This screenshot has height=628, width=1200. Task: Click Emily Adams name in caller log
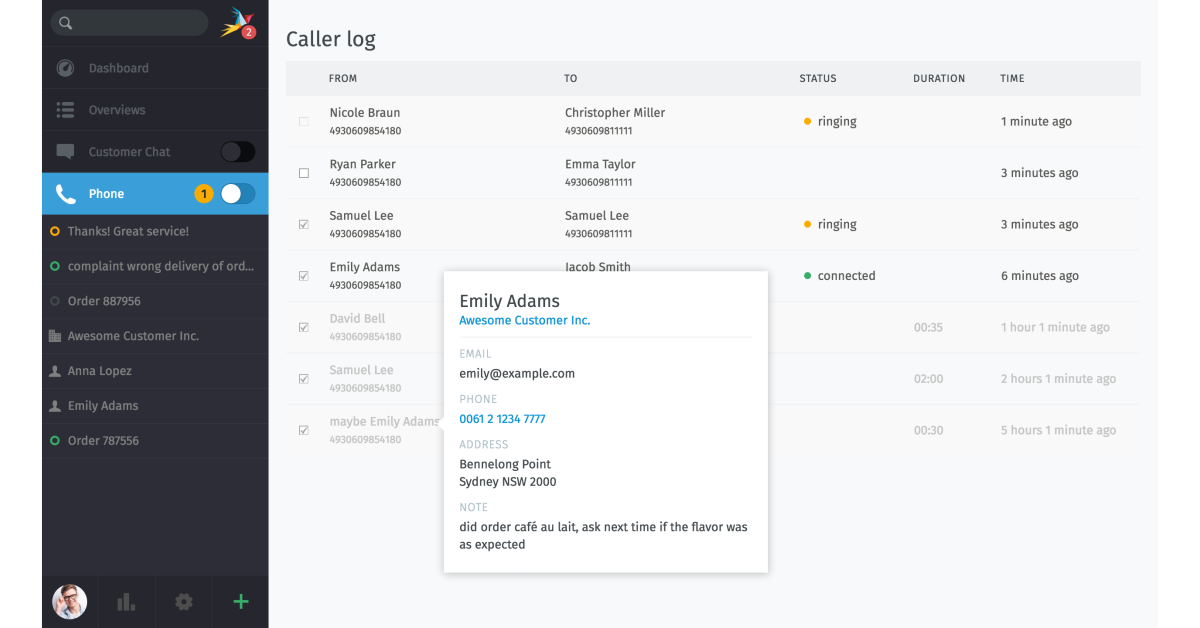tap(364, 267)
